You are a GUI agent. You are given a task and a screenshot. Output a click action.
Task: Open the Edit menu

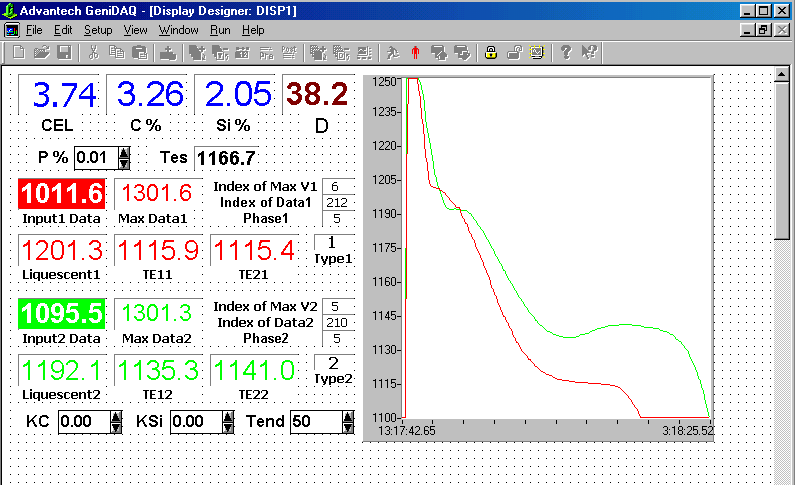63,30
